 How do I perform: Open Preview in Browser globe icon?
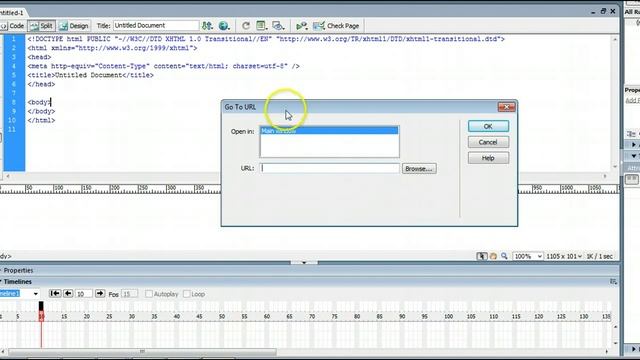(224, 26)
